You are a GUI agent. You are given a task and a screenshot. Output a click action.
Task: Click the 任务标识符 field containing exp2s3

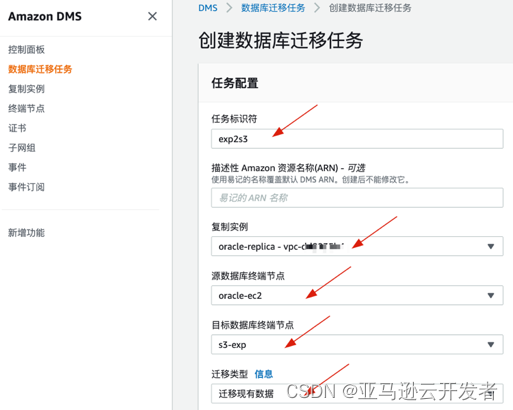tap(357, 139)
